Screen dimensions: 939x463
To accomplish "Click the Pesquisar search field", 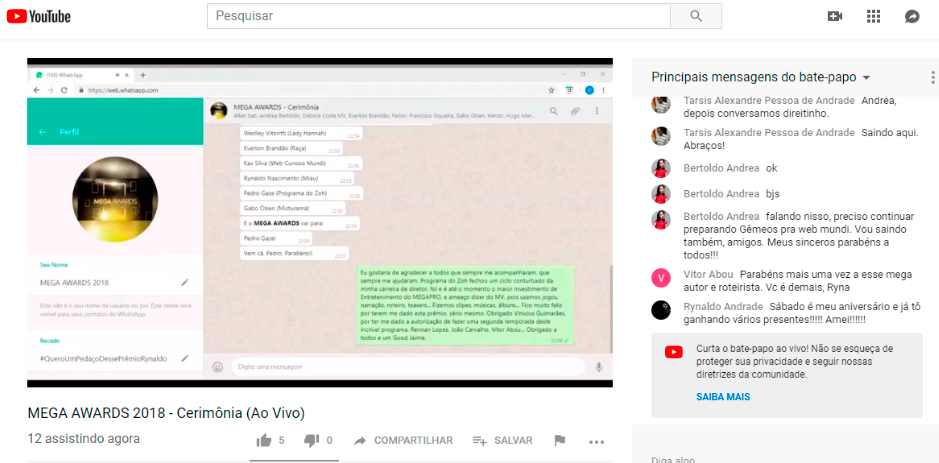I will [x=438, y=16].
